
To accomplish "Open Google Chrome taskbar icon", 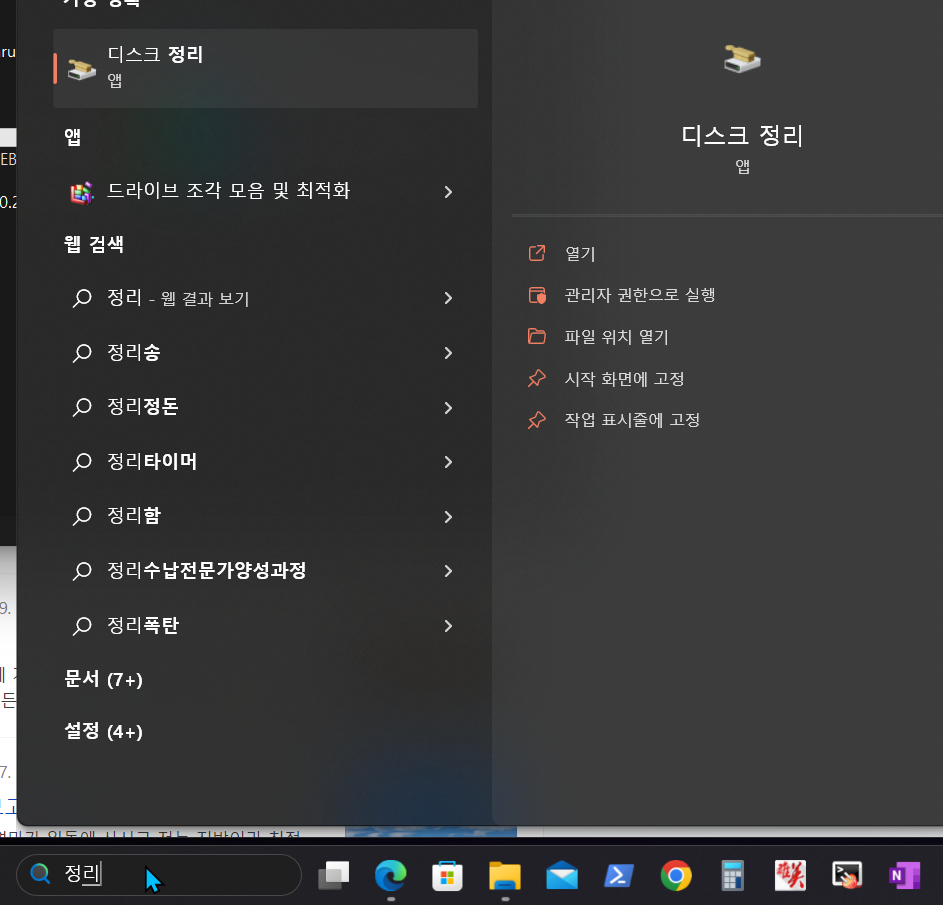I will (676, 876).
